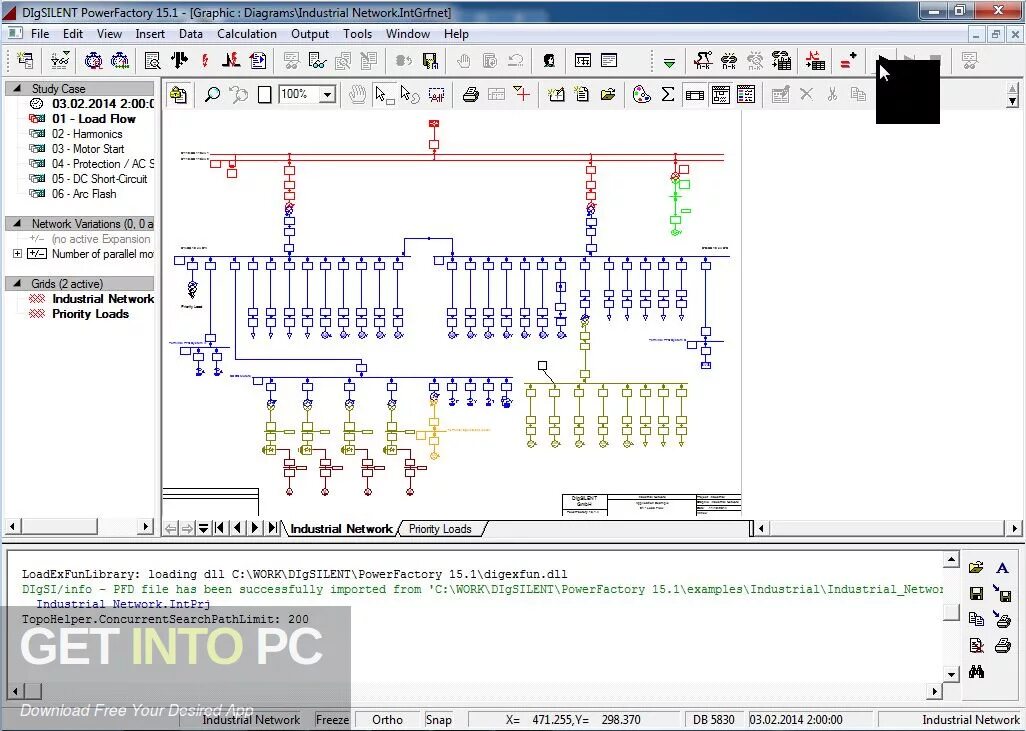Click the maximize graphic window icon

pos(582,61)
